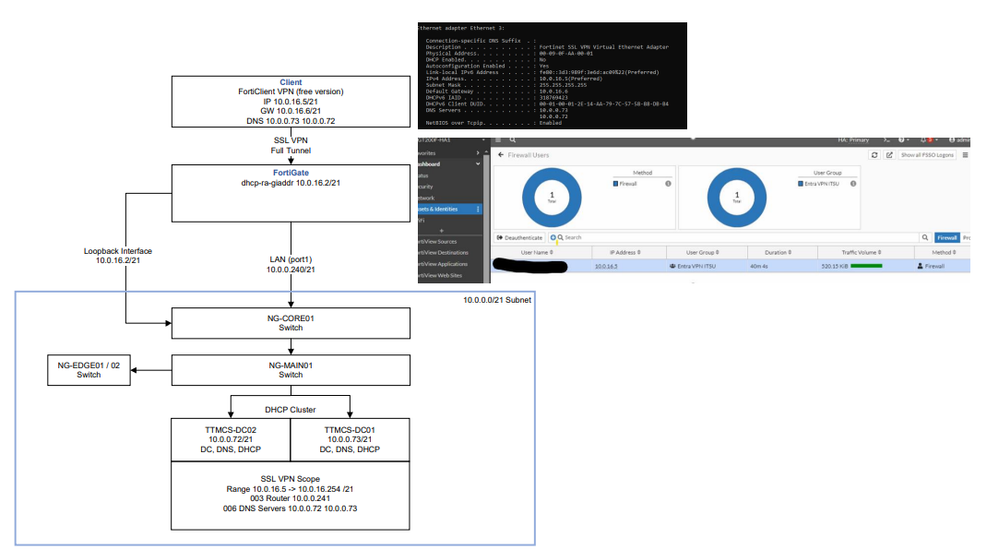Sort by the Method column header
Viewport: 999px width, 552px height.
(943, 252)
